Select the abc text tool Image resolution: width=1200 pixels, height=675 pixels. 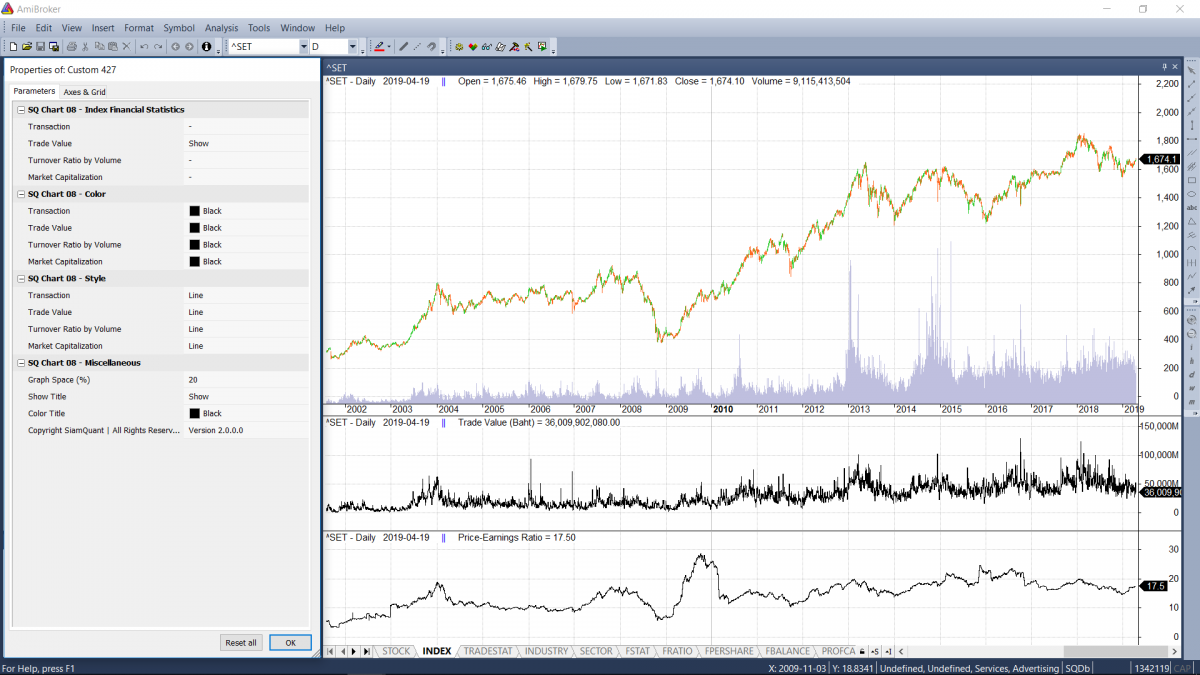(x=1191, y=208)
